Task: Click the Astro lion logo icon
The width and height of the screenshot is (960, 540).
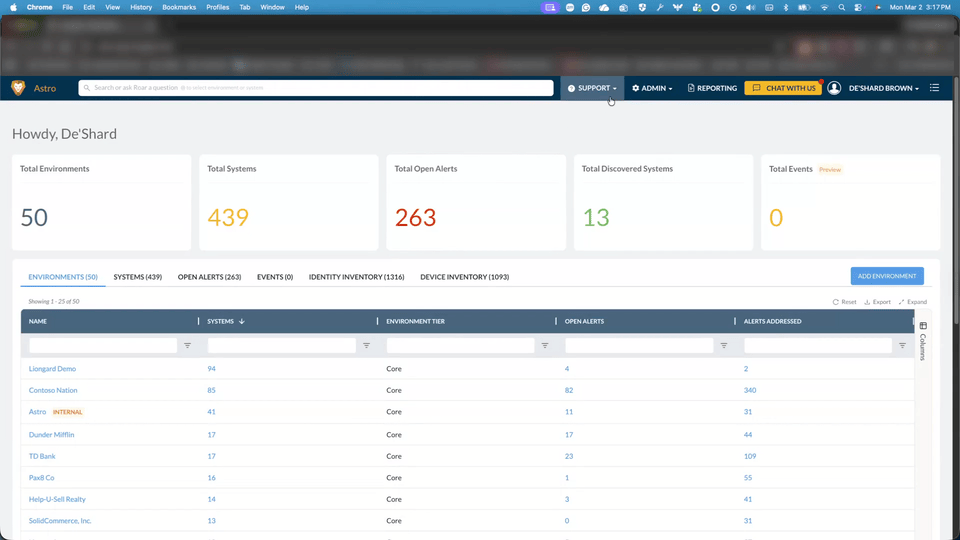Action: point(18,88)
